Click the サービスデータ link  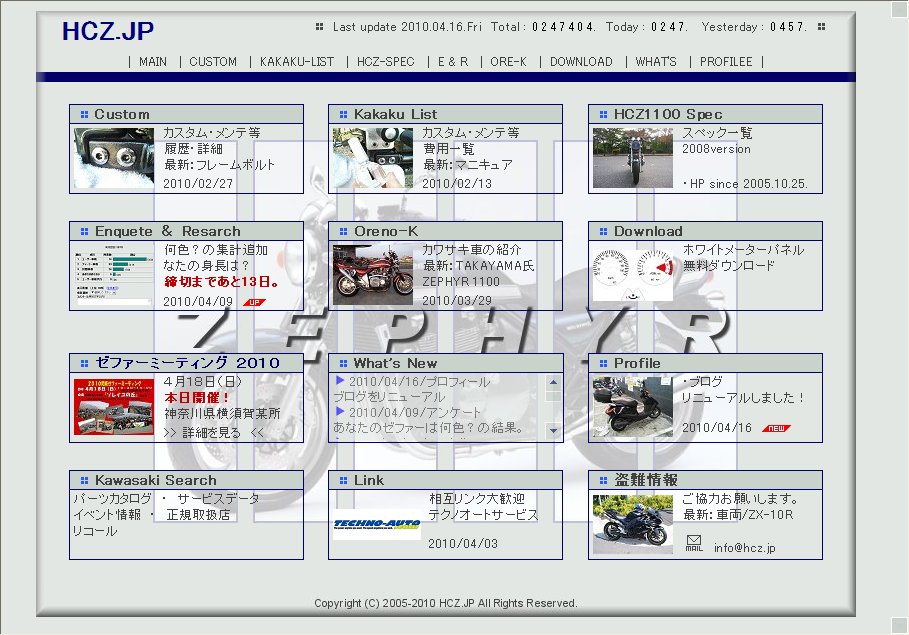click(x=219, y=499)
